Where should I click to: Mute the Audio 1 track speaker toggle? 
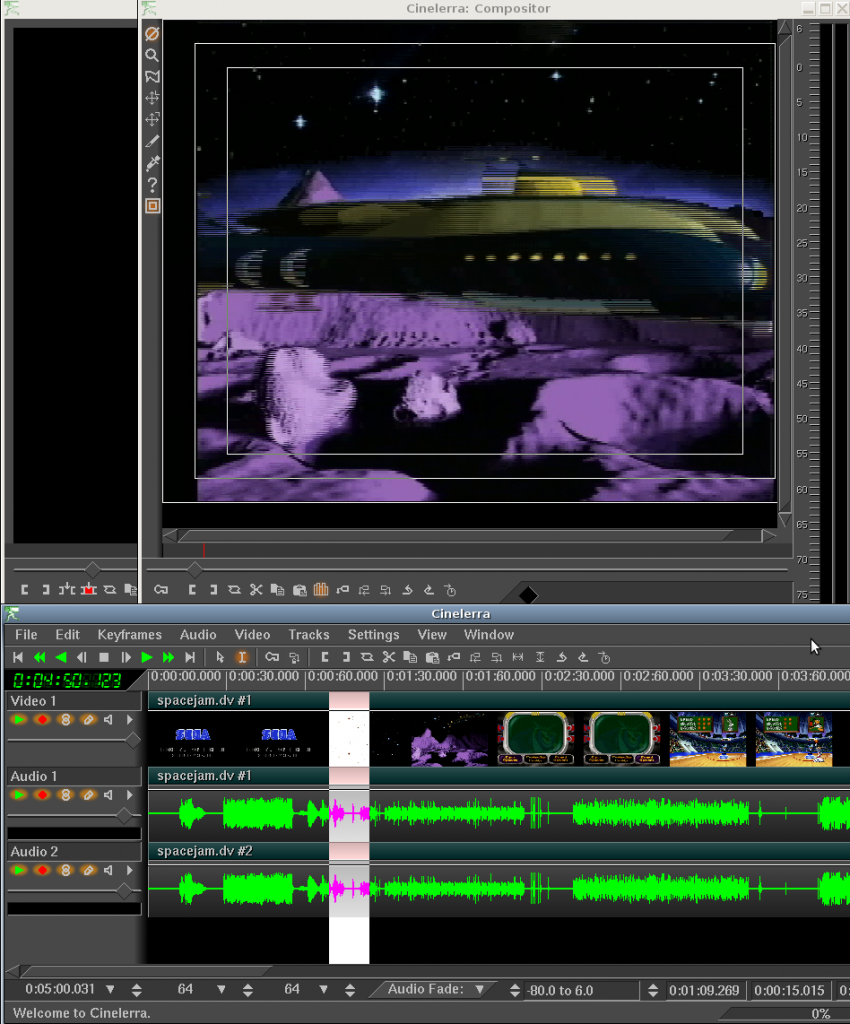coord(108,794)
